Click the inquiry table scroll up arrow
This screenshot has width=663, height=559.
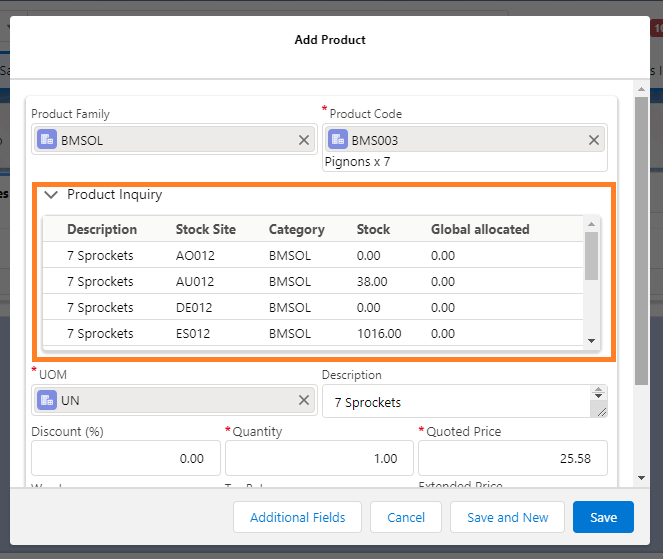pos(592,224)
